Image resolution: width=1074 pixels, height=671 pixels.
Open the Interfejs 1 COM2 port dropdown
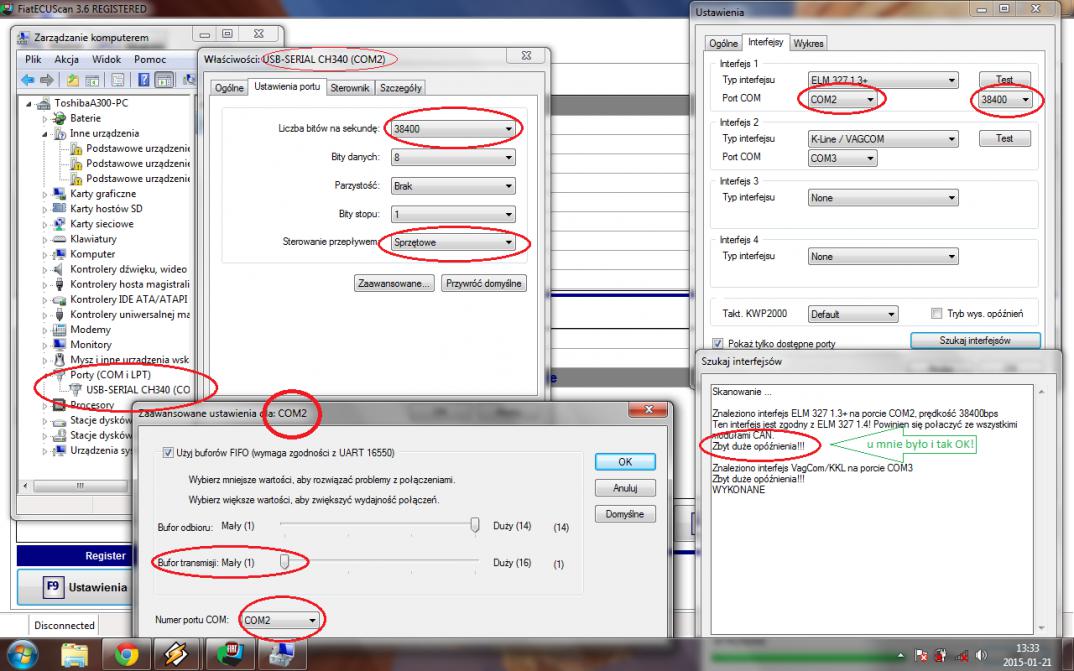coord(842,99)
